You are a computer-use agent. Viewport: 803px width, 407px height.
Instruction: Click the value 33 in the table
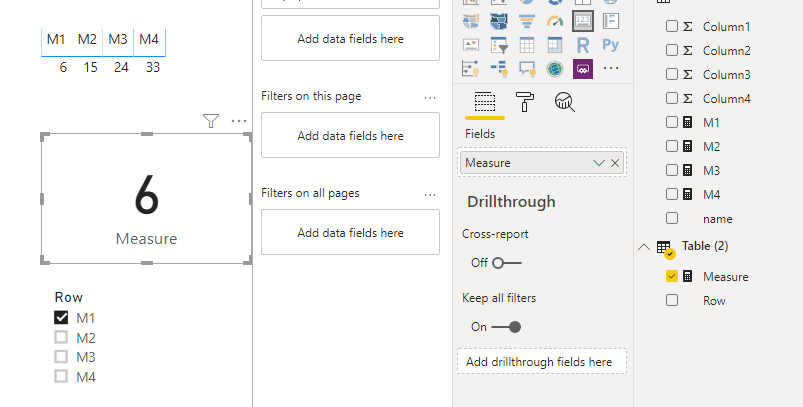pos(153,67)
